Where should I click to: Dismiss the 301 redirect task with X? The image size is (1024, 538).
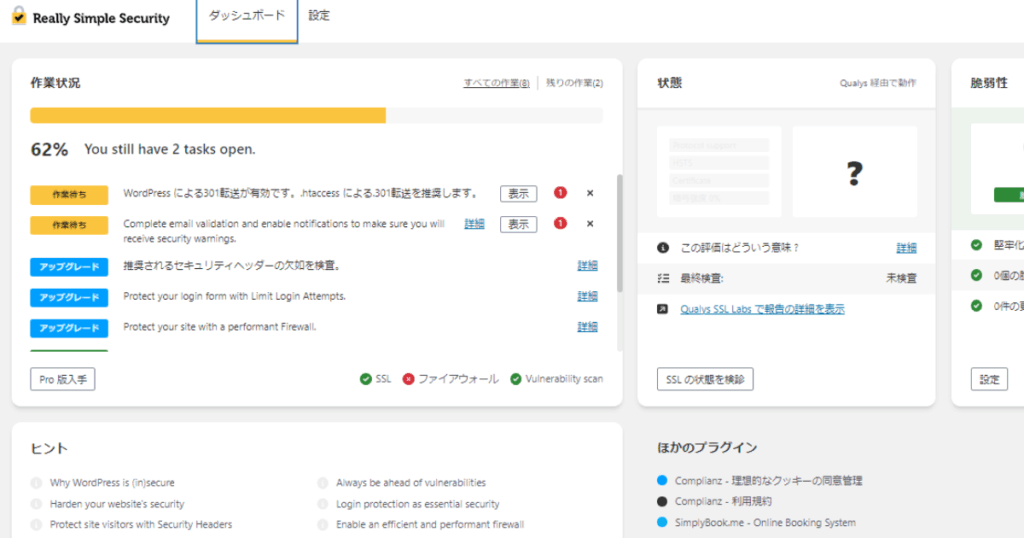point(590,194)
